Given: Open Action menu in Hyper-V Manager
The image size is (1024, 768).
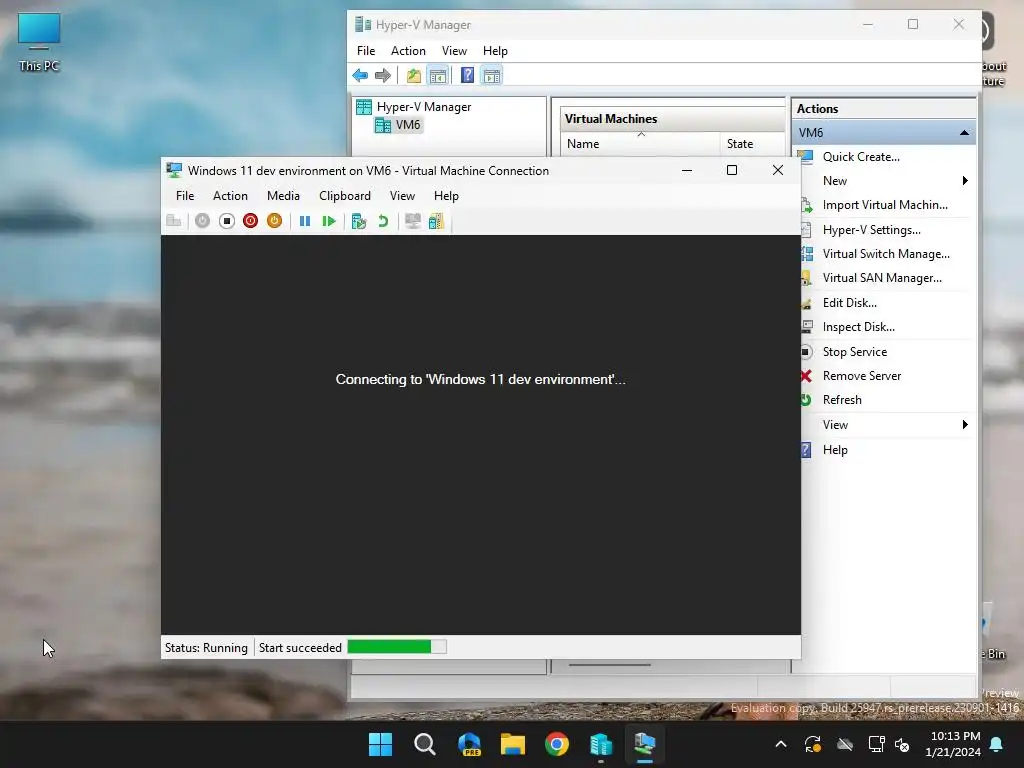Looking at the screenshot, I should [x=408, y=51].
